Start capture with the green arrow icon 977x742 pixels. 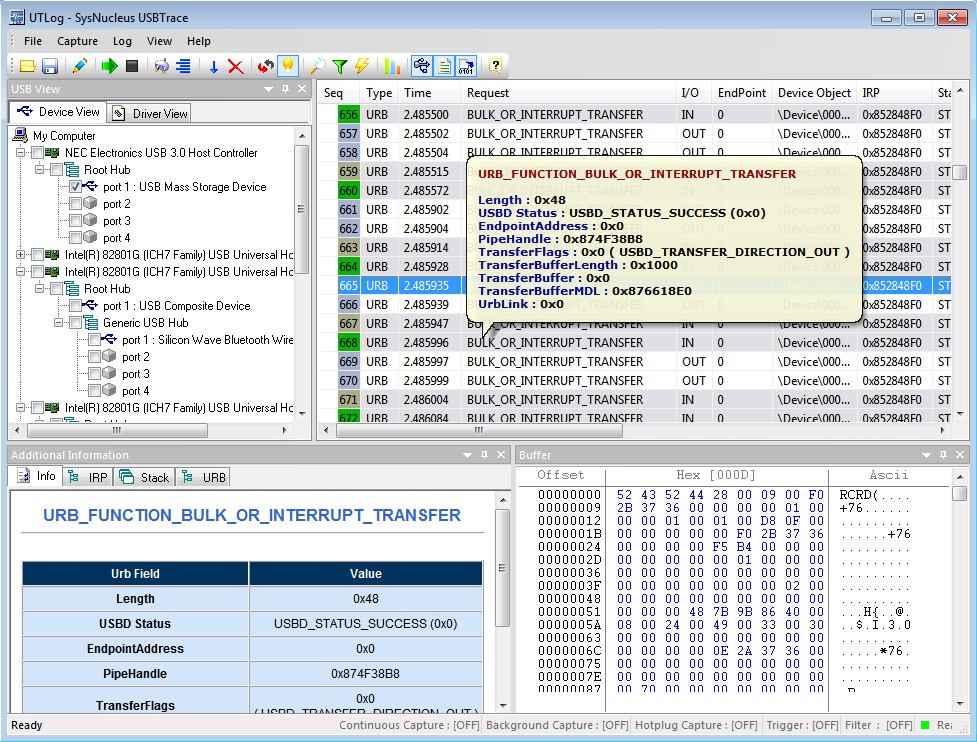click(x=110, y=66)
